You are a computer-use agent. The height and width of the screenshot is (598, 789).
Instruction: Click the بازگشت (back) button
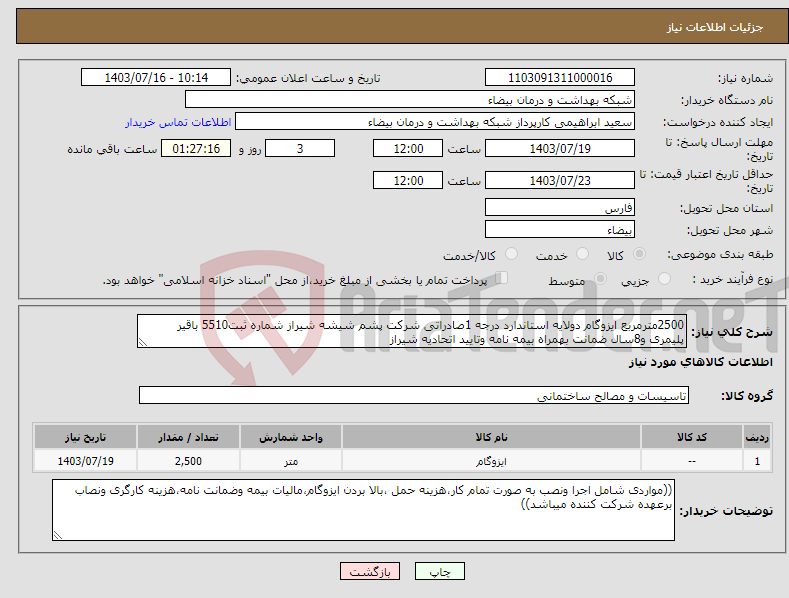coord(370,571)
